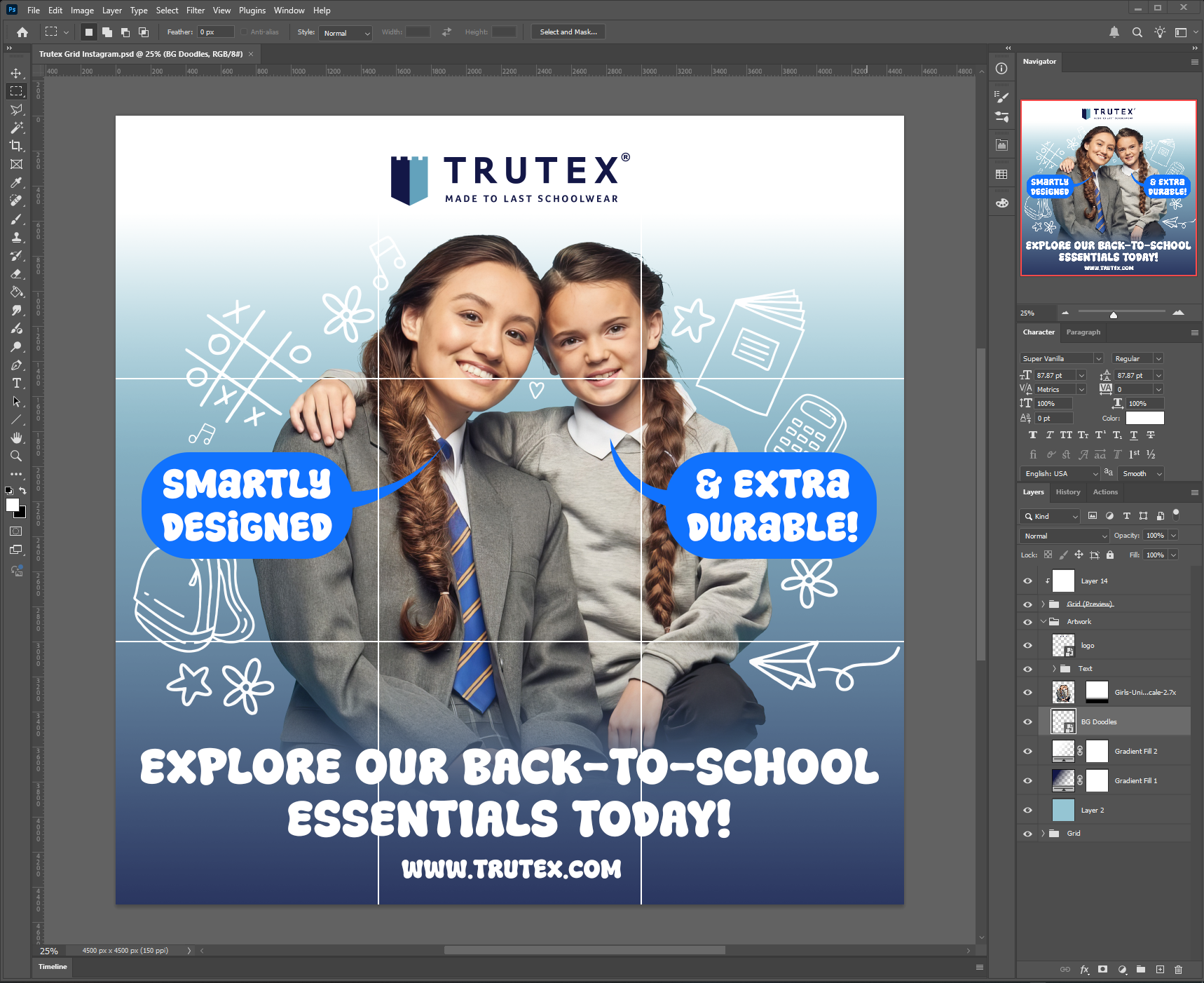This screenshot has height=983, width=1204.
Task: Open the Search icon in options bar
Action: (x=1137, y=32)
